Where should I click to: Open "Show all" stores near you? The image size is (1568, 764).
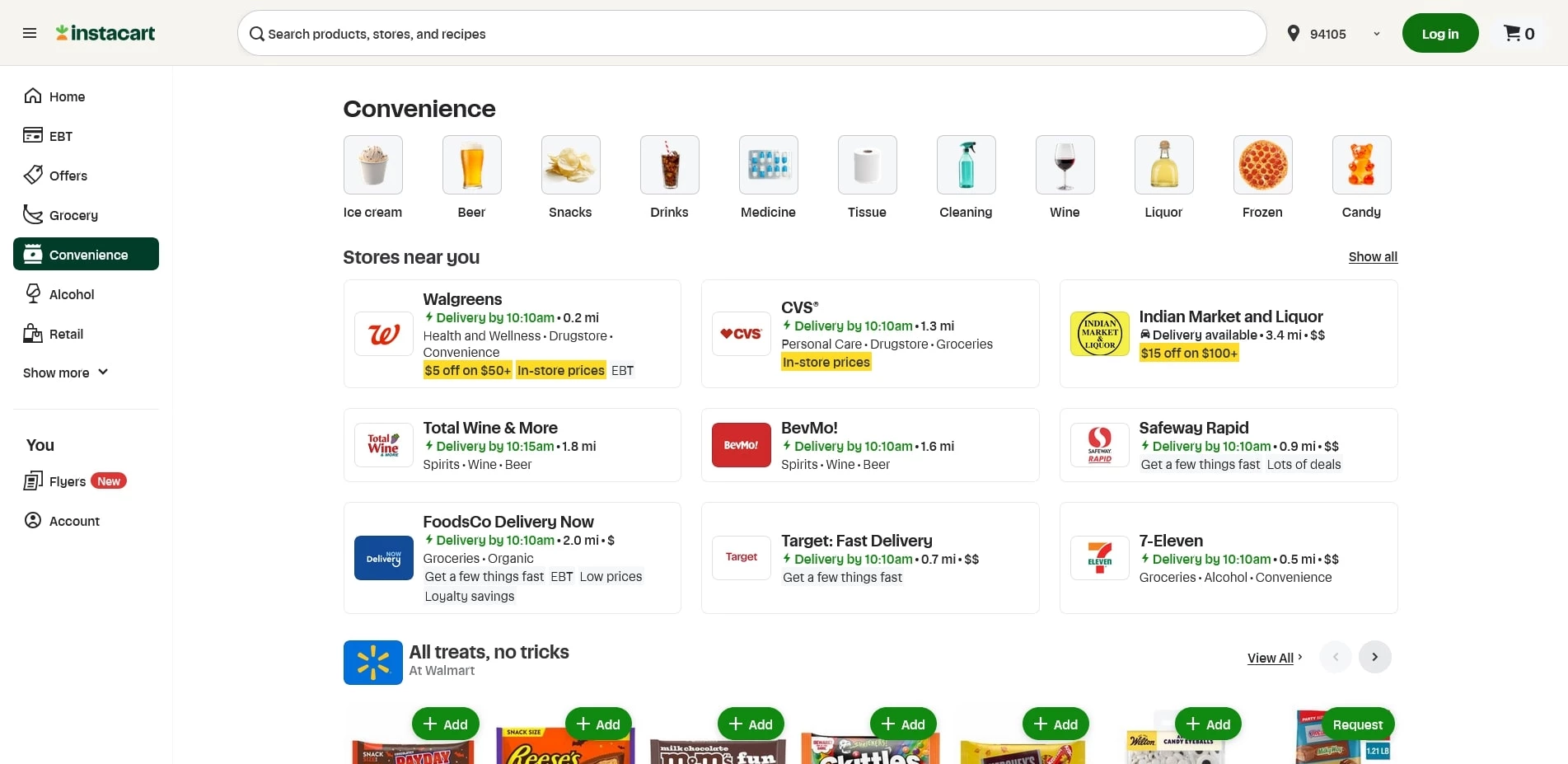pyautogui.click(x=1372, y=256)
